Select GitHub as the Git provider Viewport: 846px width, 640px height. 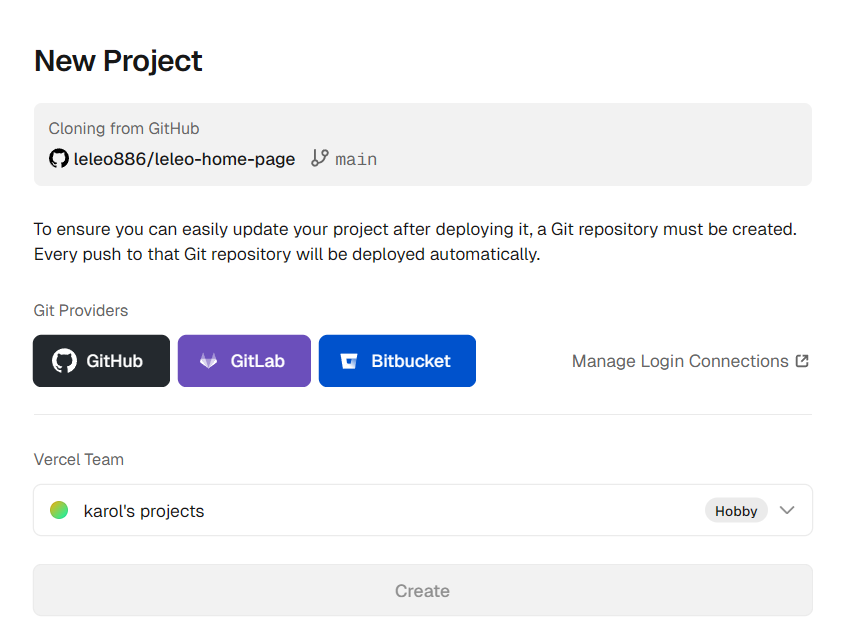[x=101, y=361]
